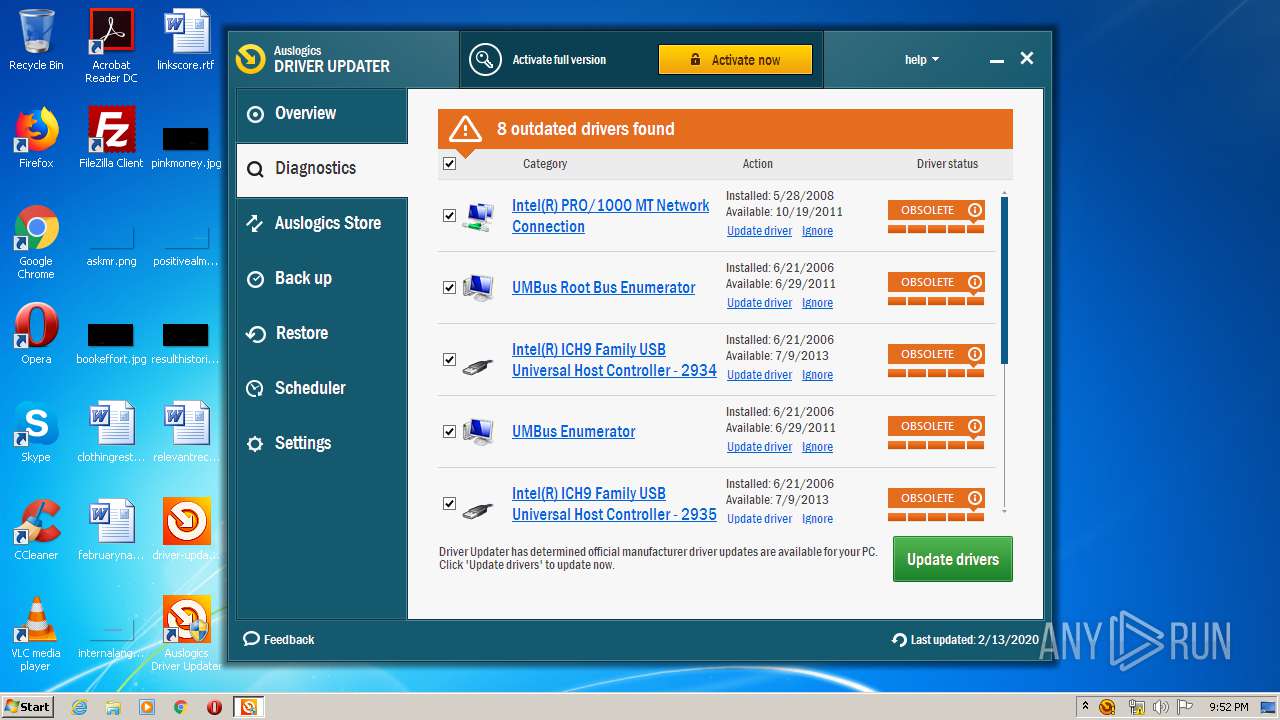Open Intel ICH9 USB Host Controller 2935 link

tap(614, 504)
